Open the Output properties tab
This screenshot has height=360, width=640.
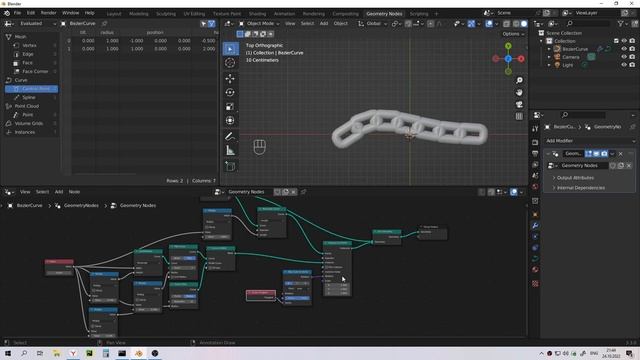pyautogui.click(x=535, y=153)
